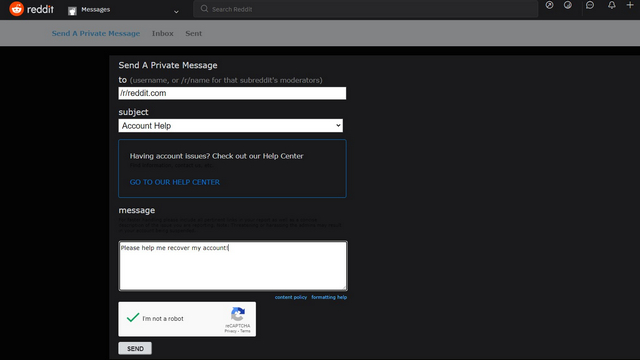
Task: Open the Popular compass icon
Action: pyautogui.click(x=549, y=5)
